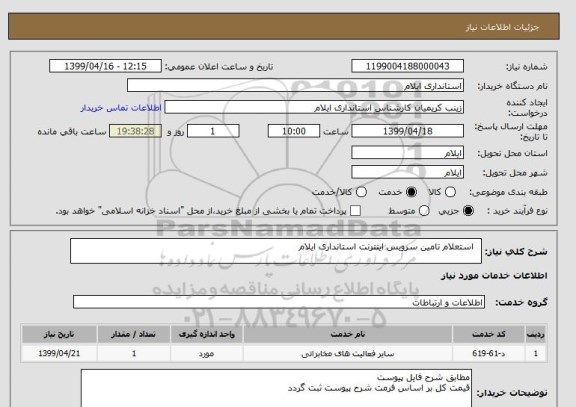Click the کد خدمت column header
Screen dimensions: 576x407
[489, 334]
